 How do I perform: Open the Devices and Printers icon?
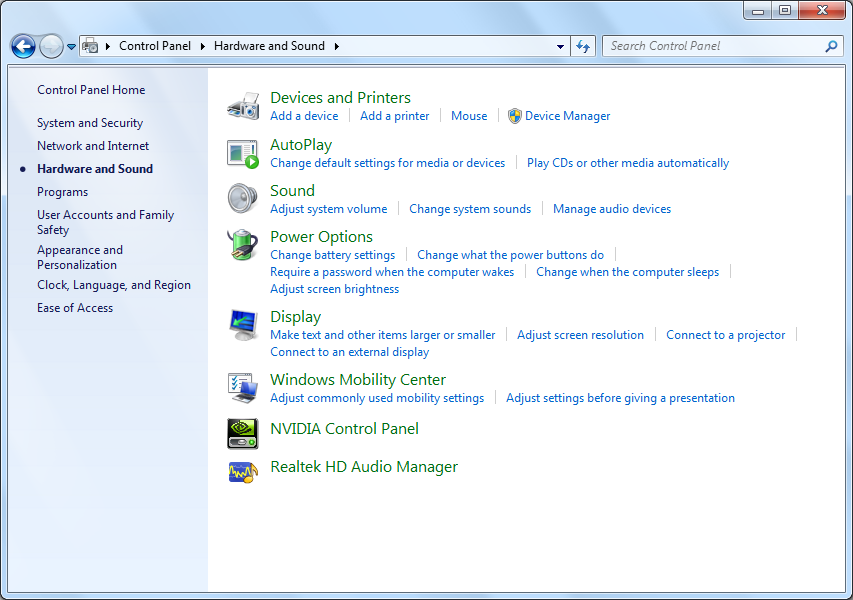[x=243, y=106]
